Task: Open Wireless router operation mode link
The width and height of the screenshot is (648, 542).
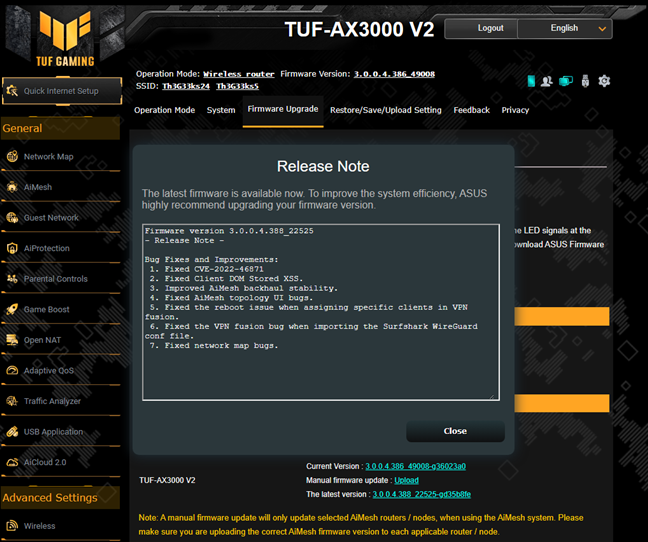Action: (x=239, y=74)
